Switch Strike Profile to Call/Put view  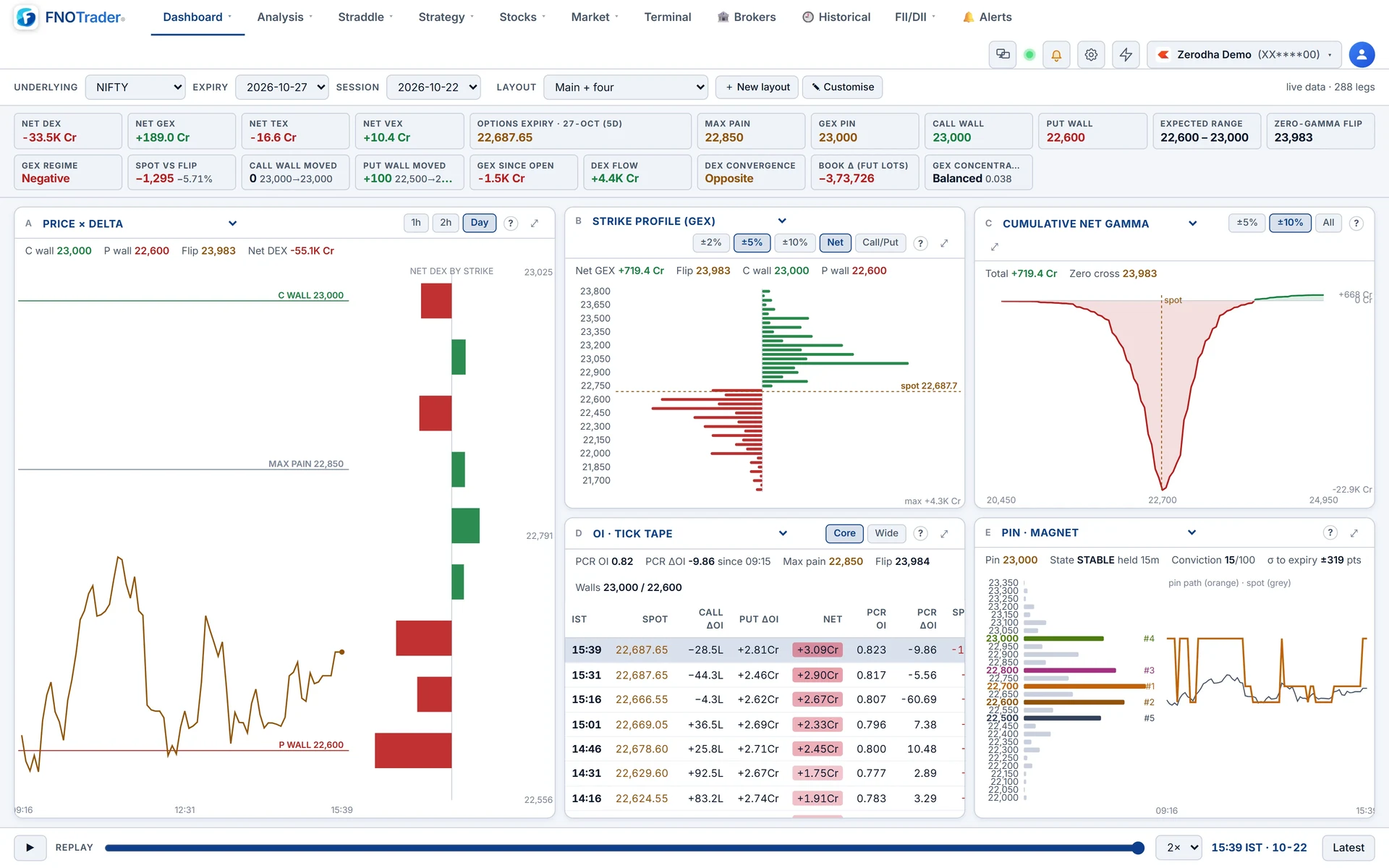[880, 243]
